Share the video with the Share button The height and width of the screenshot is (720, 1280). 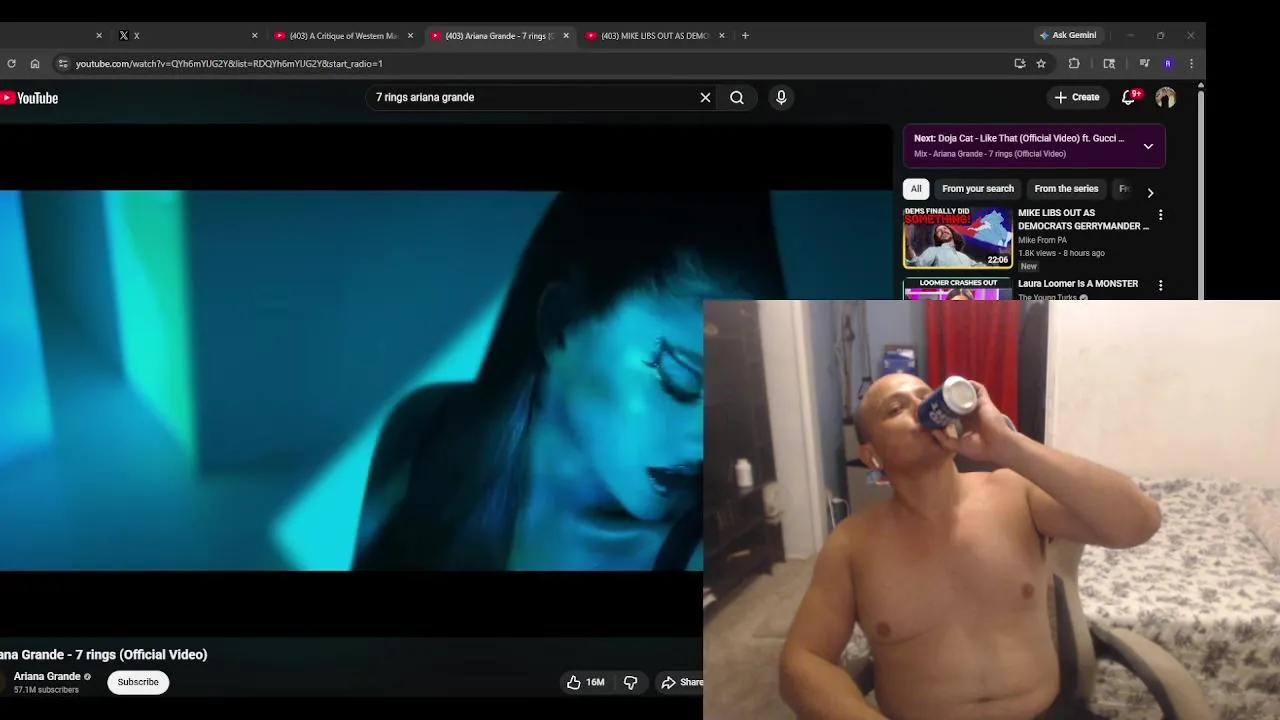click(x=681, y=682)
